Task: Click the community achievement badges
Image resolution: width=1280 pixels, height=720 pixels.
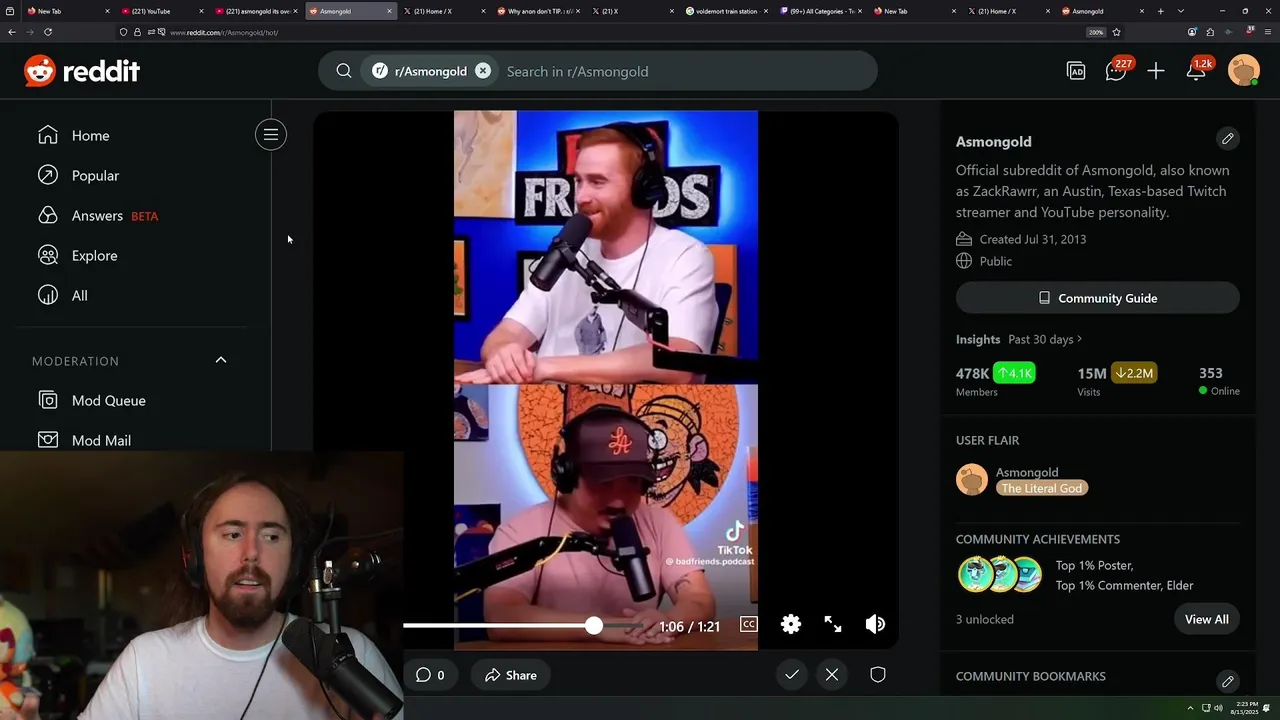Action: click(x=1000, y=575)
